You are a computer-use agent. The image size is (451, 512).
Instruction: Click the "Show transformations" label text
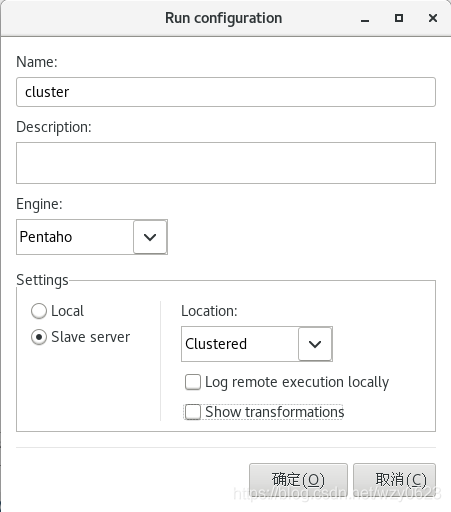click(275, 412)
